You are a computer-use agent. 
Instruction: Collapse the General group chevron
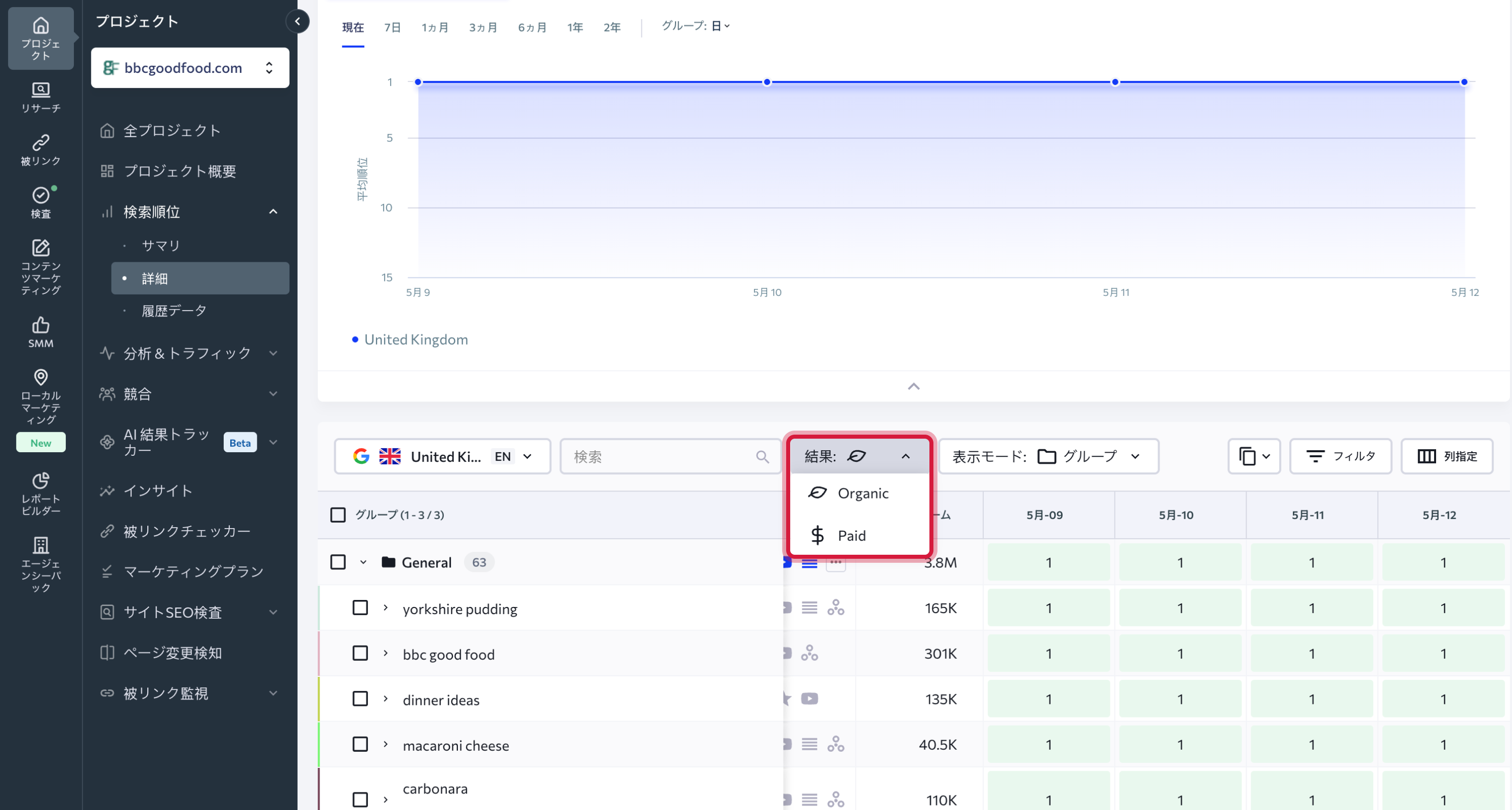pyautogui.click(x=363, y=562)
